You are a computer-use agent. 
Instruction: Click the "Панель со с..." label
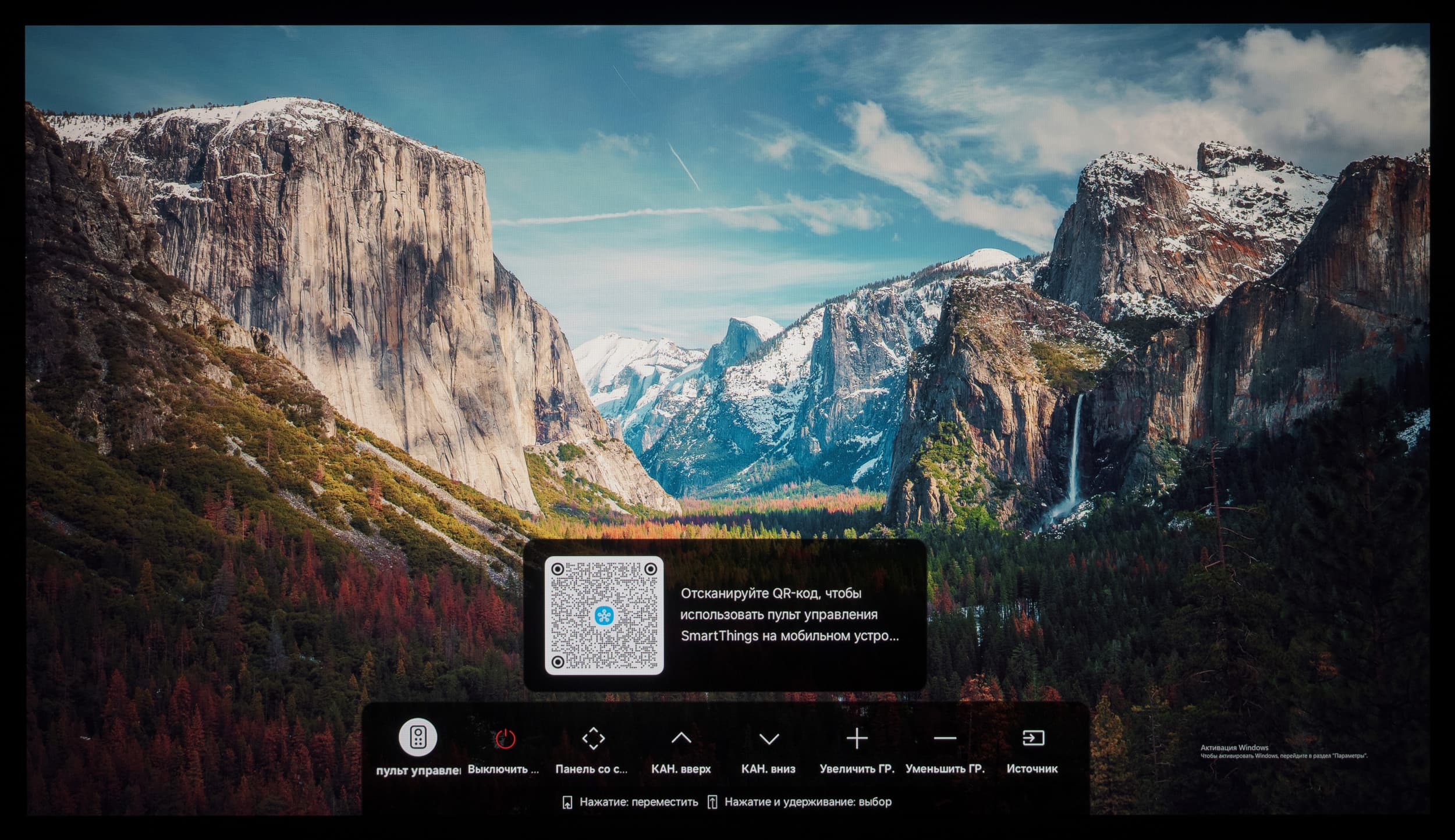pyautogui.click(x=591, y=769)
